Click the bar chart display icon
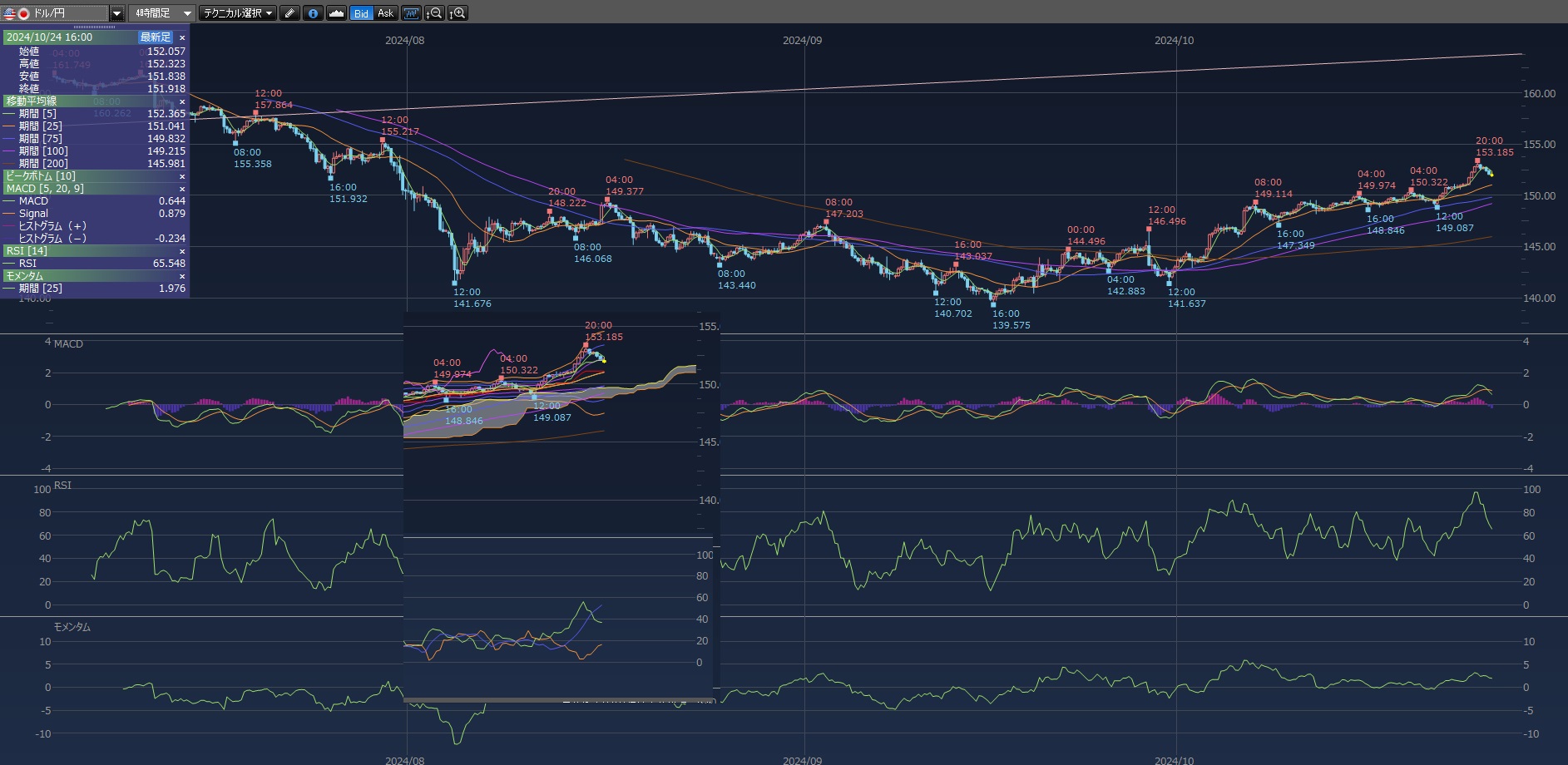The width and height of the screenshot is (1568, 765). coord(411,13)
